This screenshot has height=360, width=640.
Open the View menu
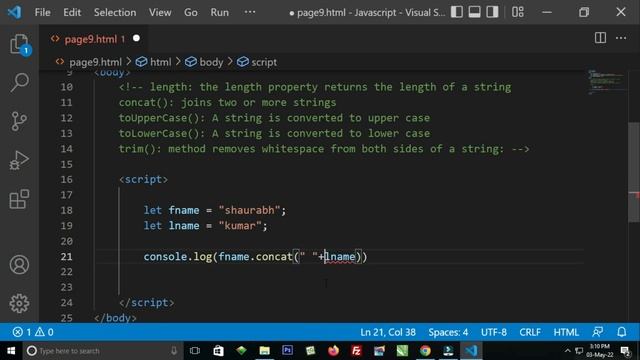point(160,12)
